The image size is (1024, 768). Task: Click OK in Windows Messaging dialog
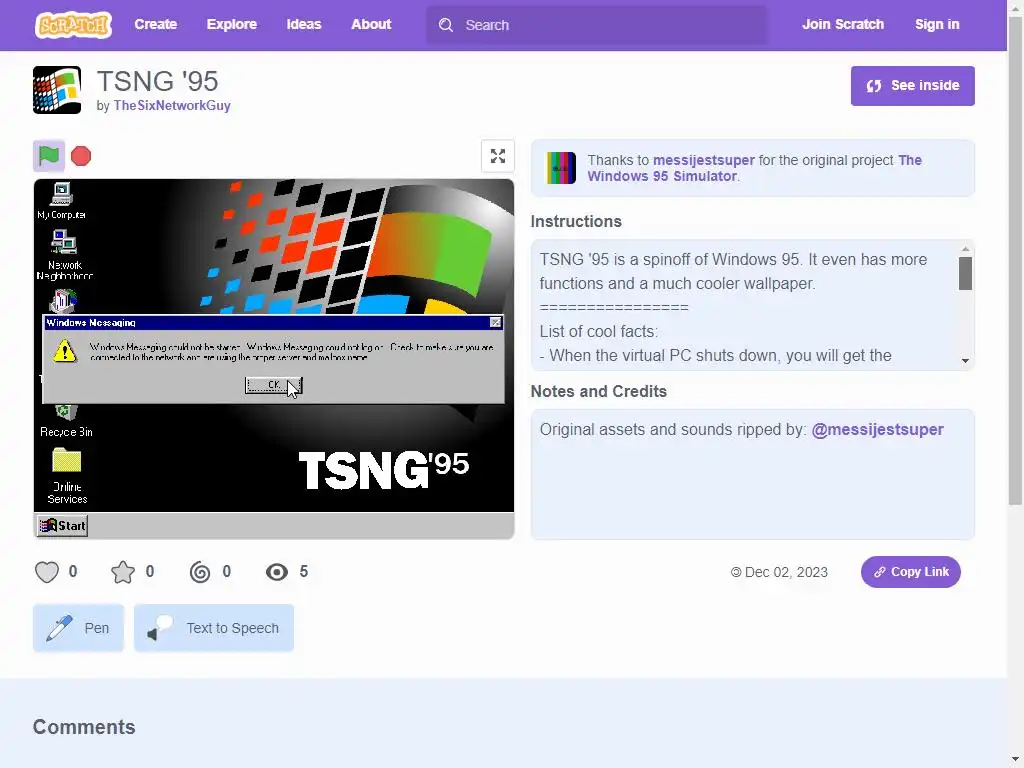[273, 385]
